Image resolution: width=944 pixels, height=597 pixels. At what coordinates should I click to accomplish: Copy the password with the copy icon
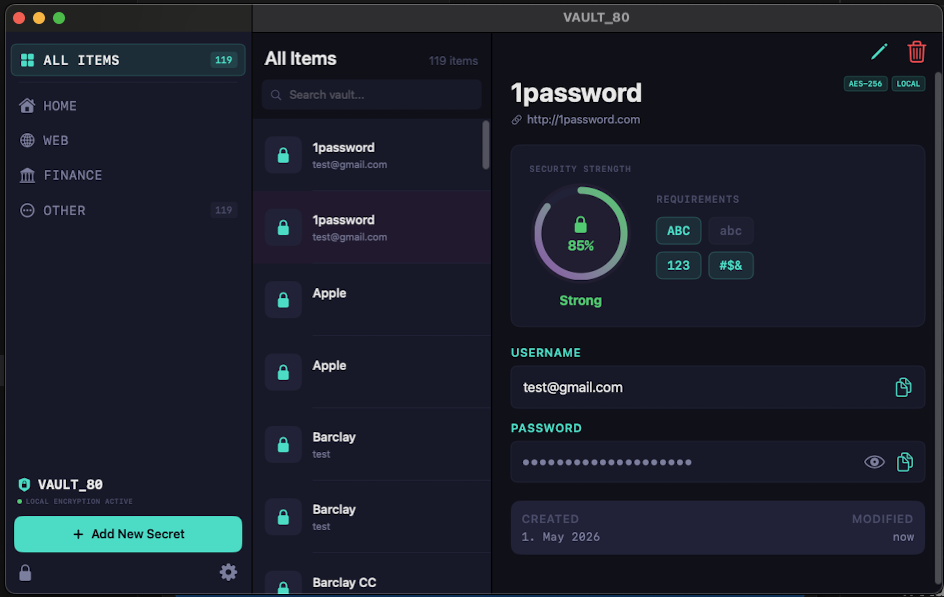click(x=904, y=462)
